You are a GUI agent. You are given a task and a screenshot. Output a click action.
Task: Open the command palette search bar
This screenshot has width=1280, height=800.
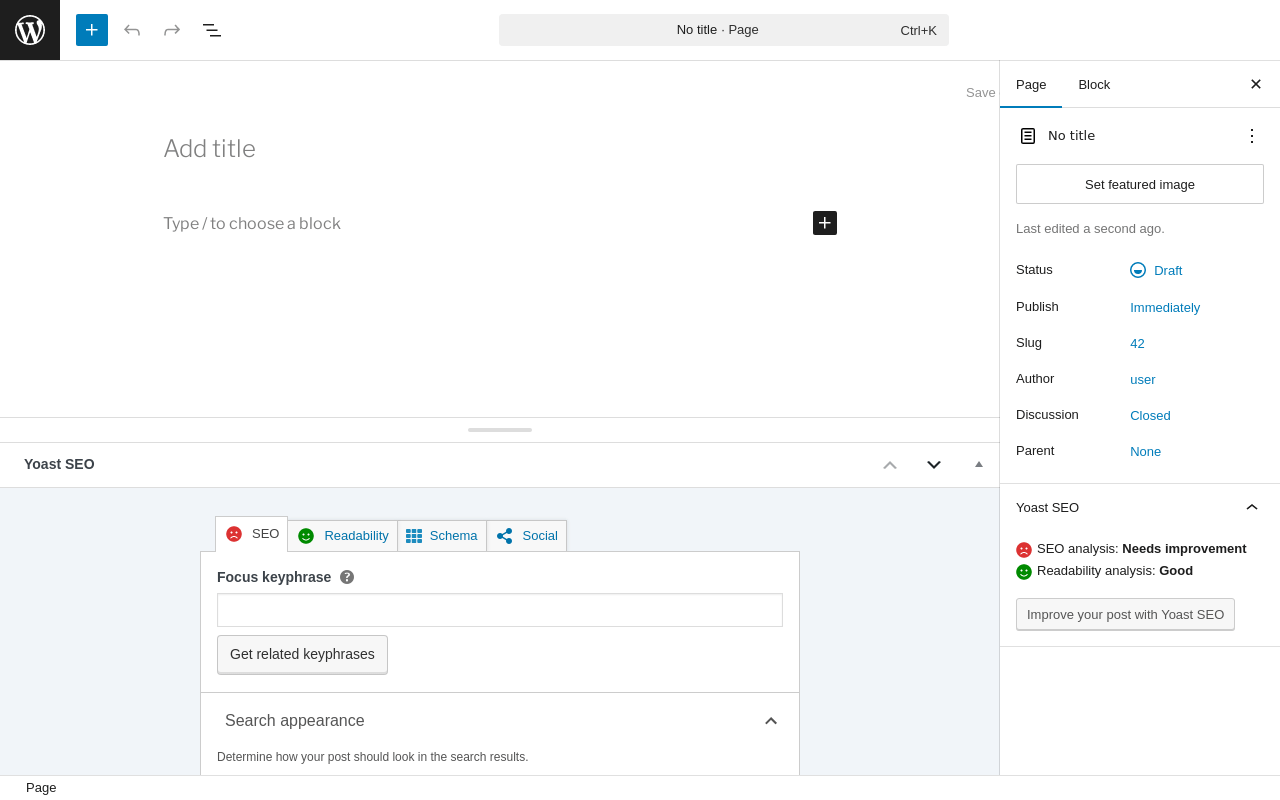[724, 30]
